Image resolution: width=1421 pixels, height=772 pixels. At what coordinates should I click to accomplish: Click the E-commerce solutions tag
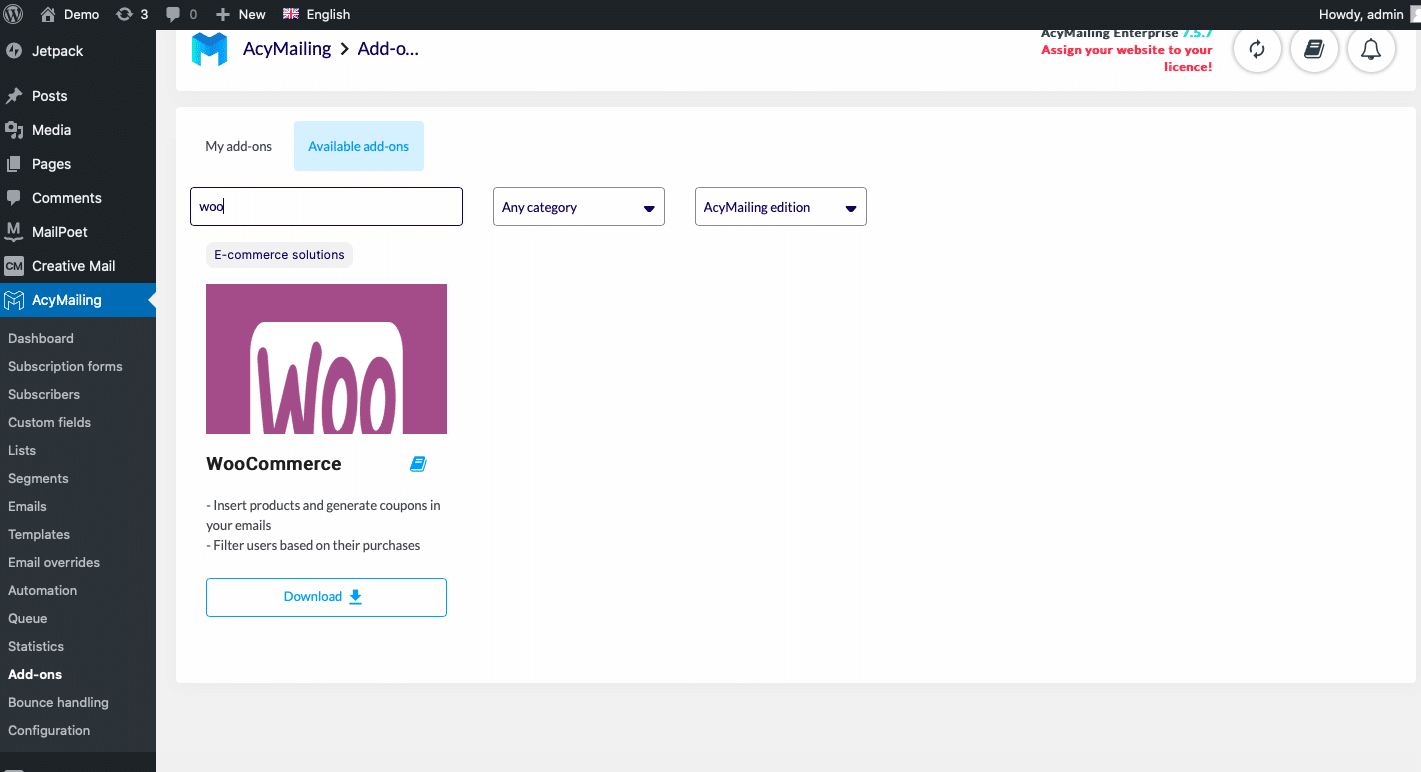tap(279, 255)
